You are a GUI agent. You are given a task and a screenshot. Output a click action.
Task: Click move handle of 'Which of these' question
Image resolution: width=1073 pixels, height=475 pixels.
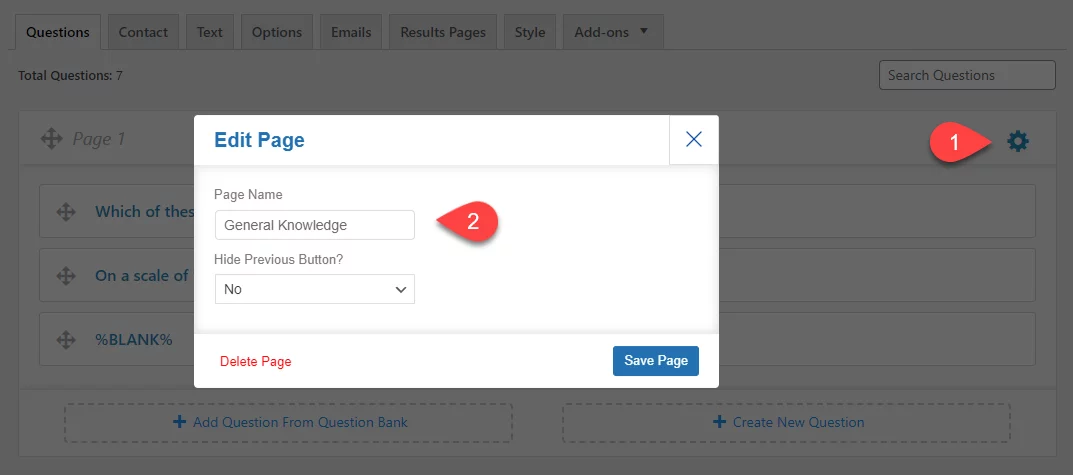coord(66,211)
